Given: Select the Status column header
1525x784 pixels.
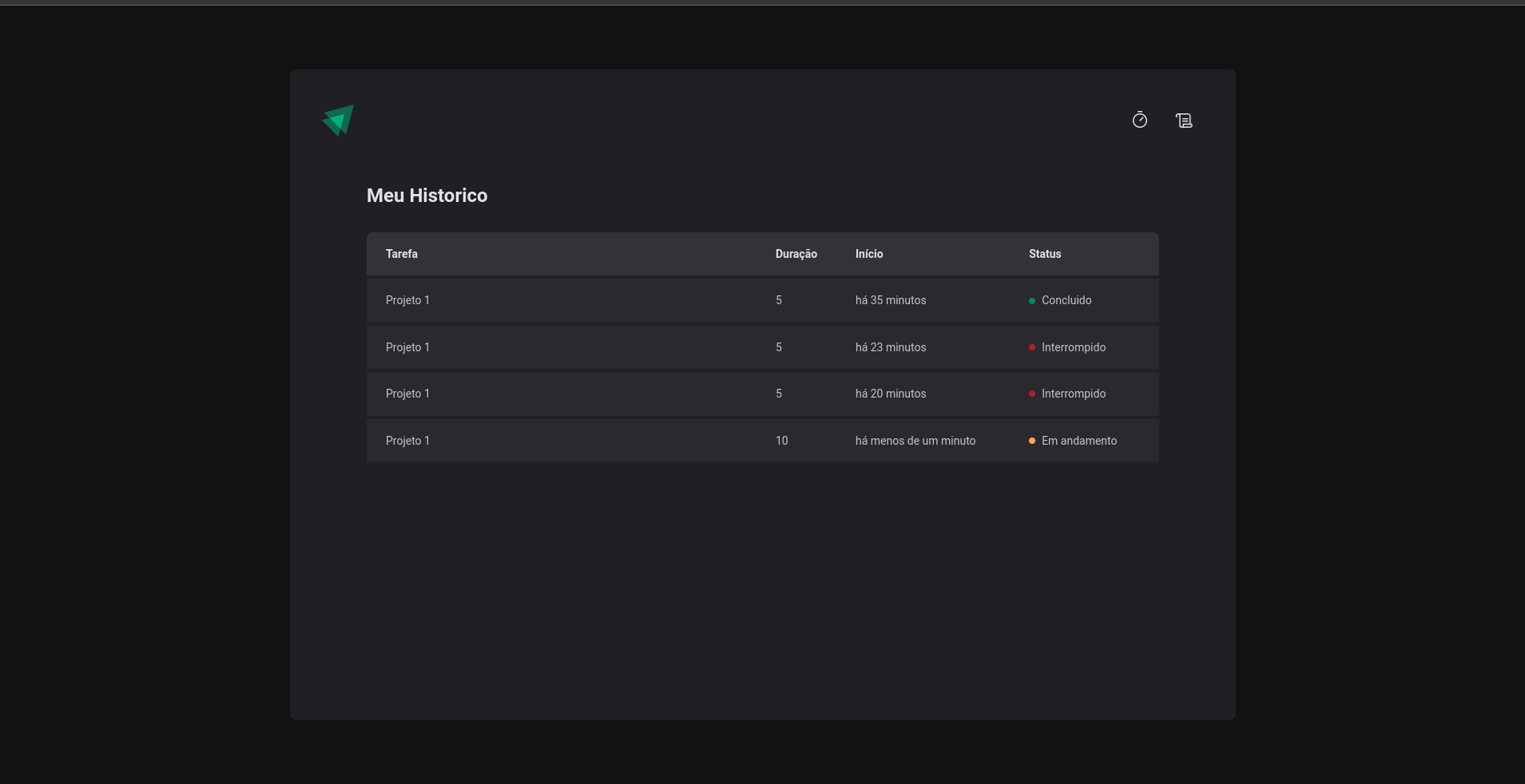Looking at the screenshot, I should (1045, 254).
